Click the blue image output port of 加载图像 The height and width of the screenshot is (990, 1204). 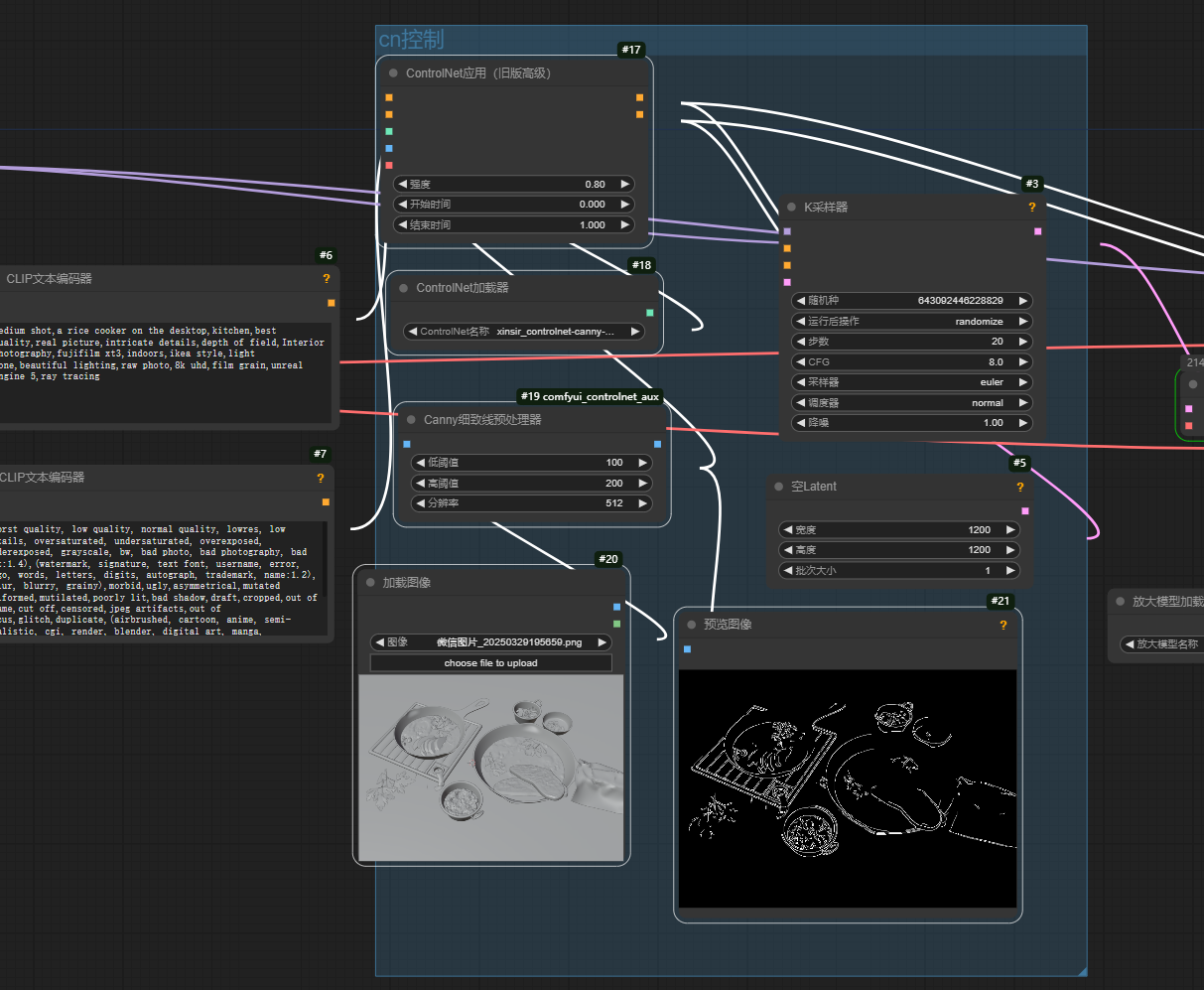click(617, 607)
